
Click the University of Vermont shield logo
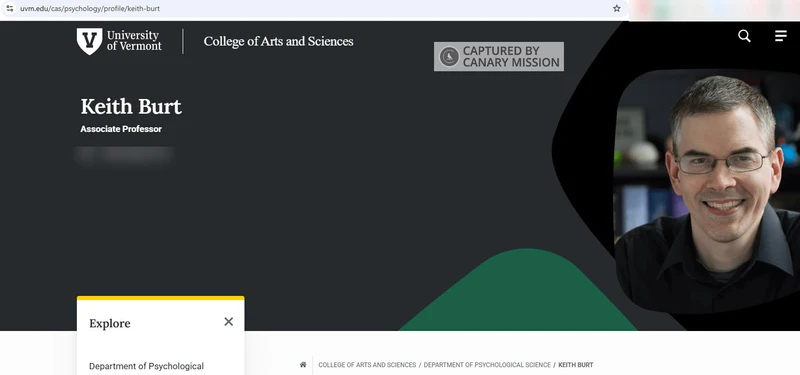(89, 41)
